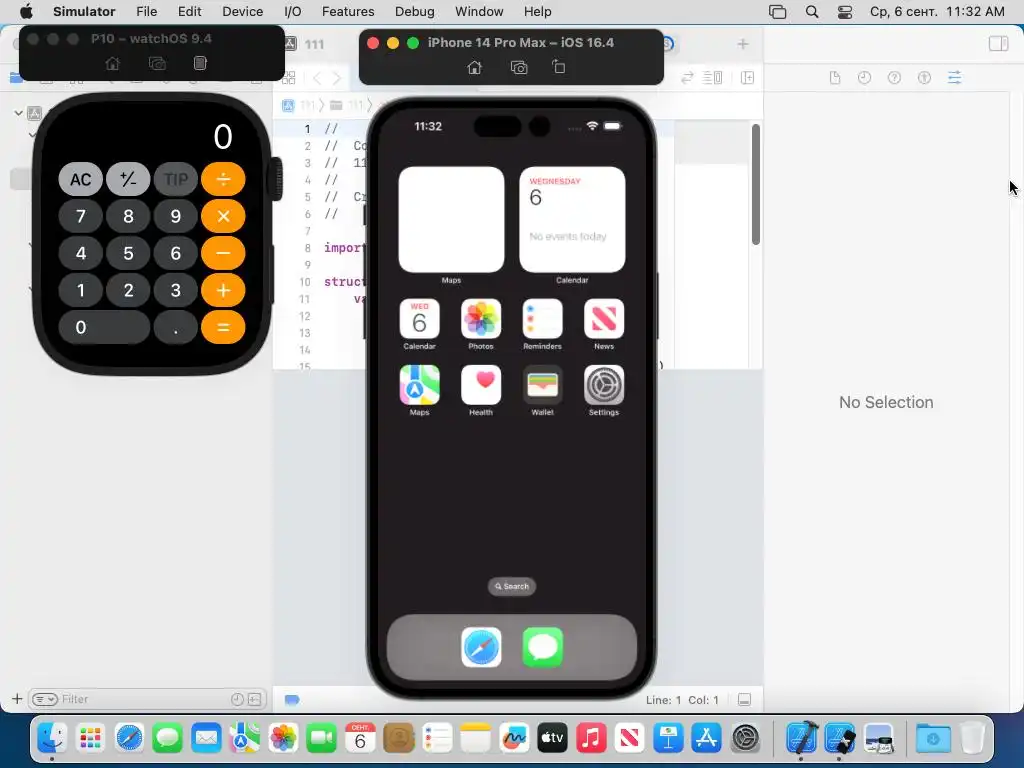Tap the divide key on watch calculator

click(223, 179)
